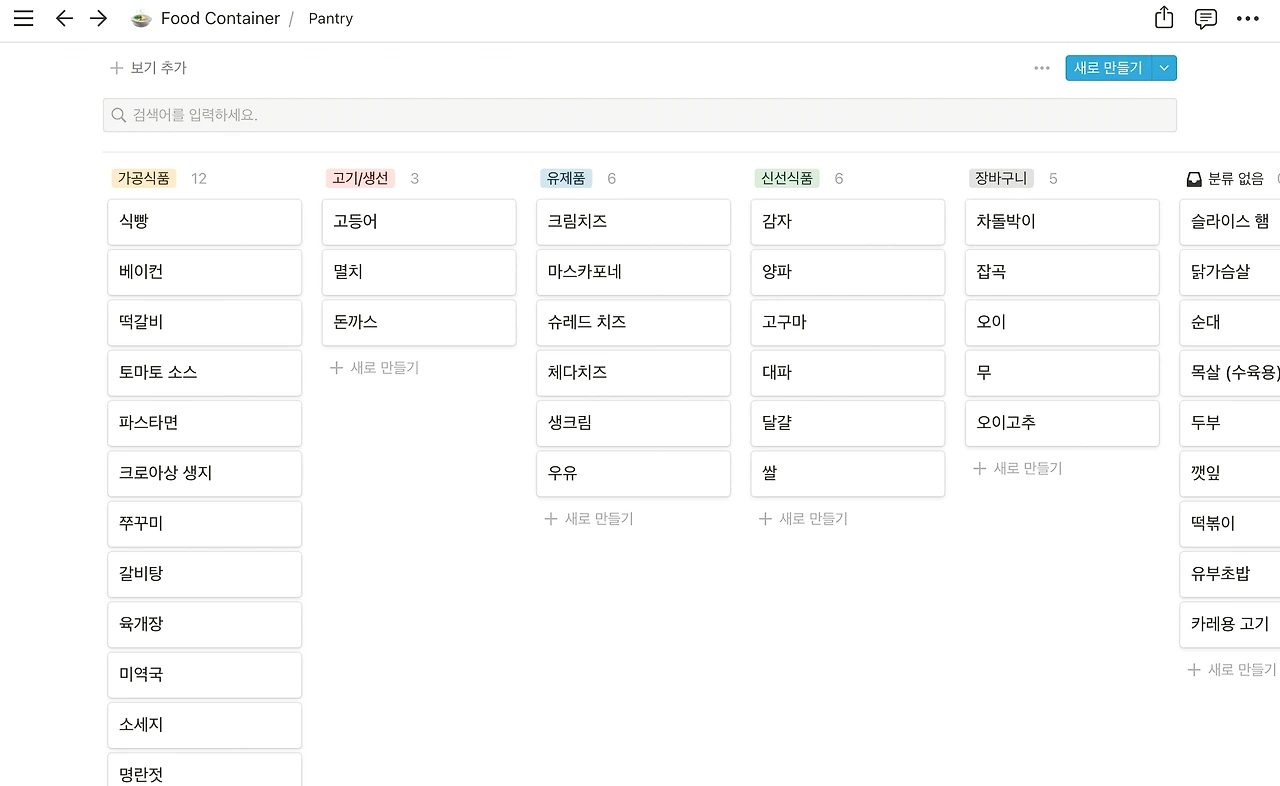Expand the 새로 만들기 dropdown arrow
The height and width of the screenshot is (786, 1280).
click(x=1164, y=68)
